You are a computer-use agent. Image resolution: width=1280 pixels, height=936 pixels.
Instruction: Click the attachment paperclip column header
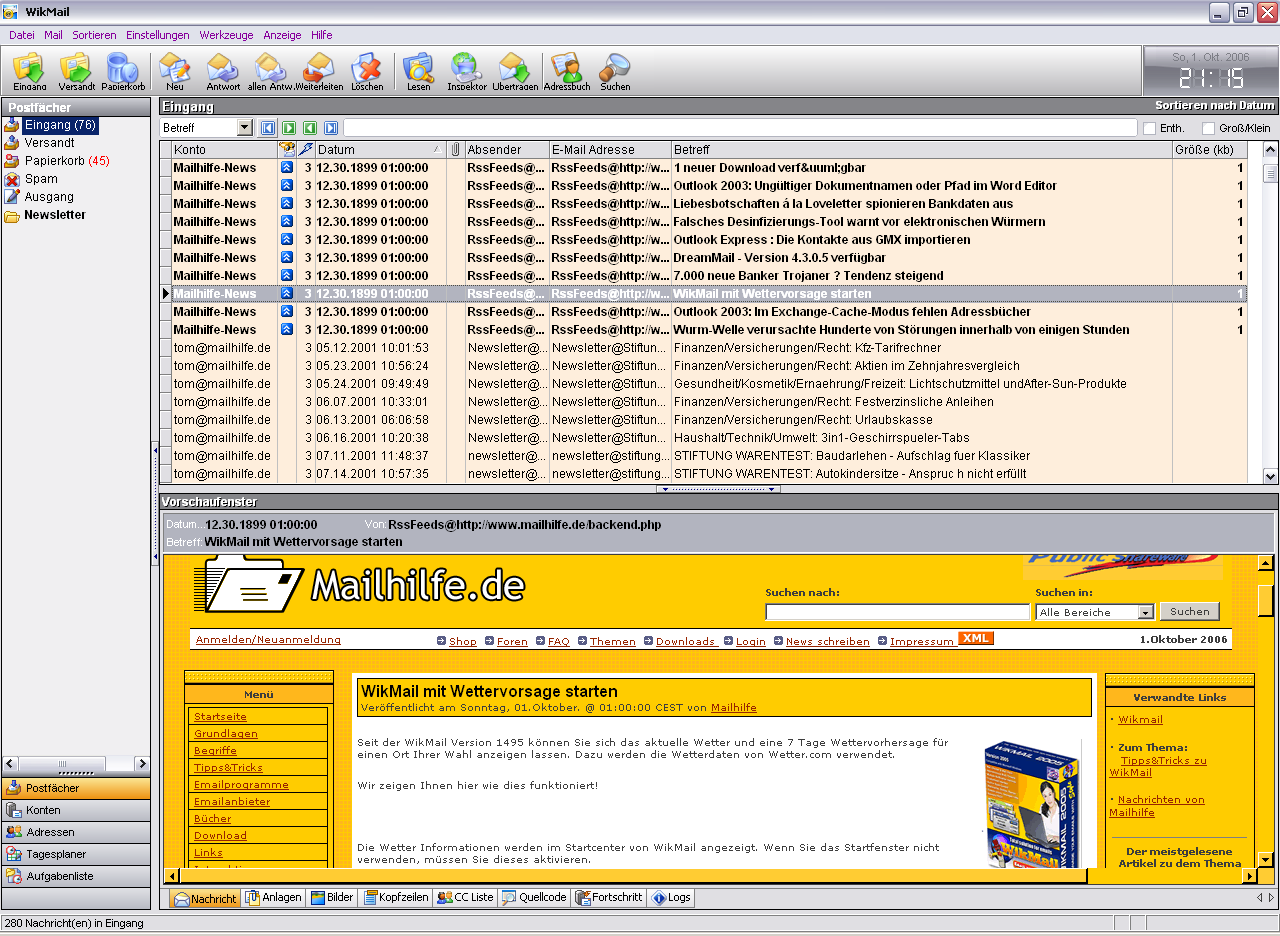click(x=455, y=149)
